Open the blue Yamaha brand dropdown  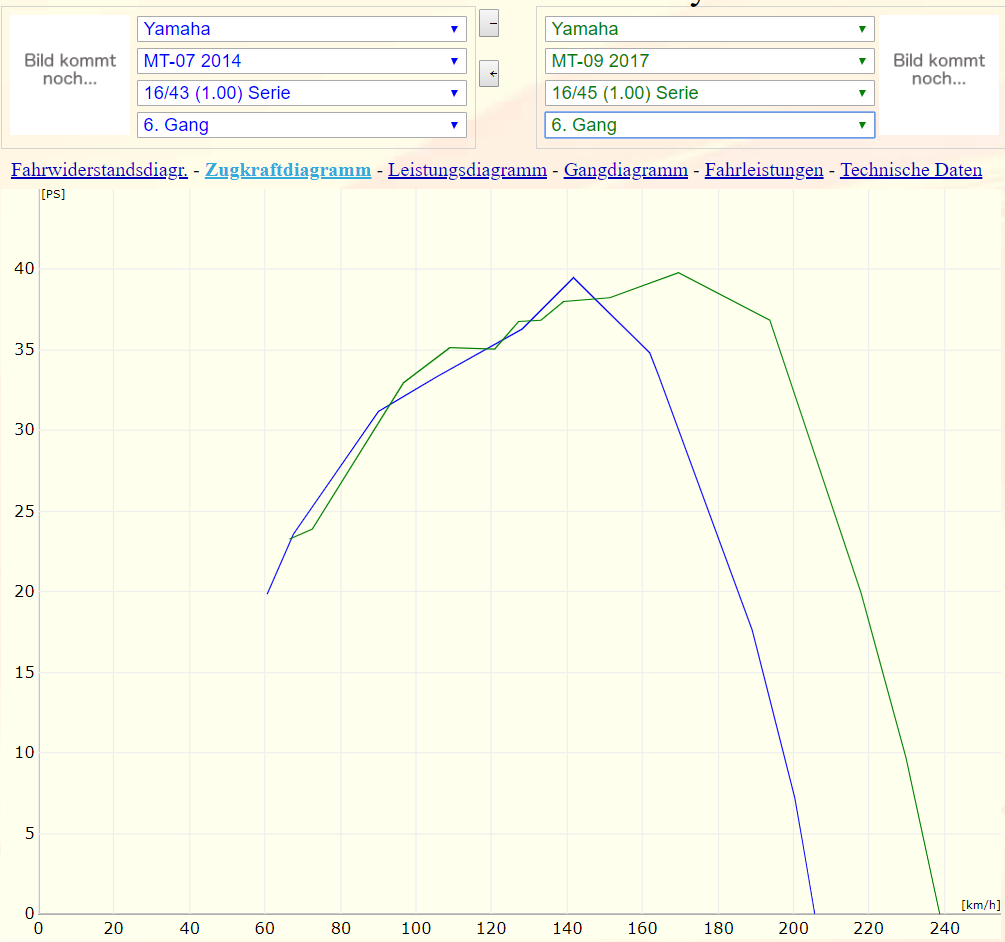[301, 29]
